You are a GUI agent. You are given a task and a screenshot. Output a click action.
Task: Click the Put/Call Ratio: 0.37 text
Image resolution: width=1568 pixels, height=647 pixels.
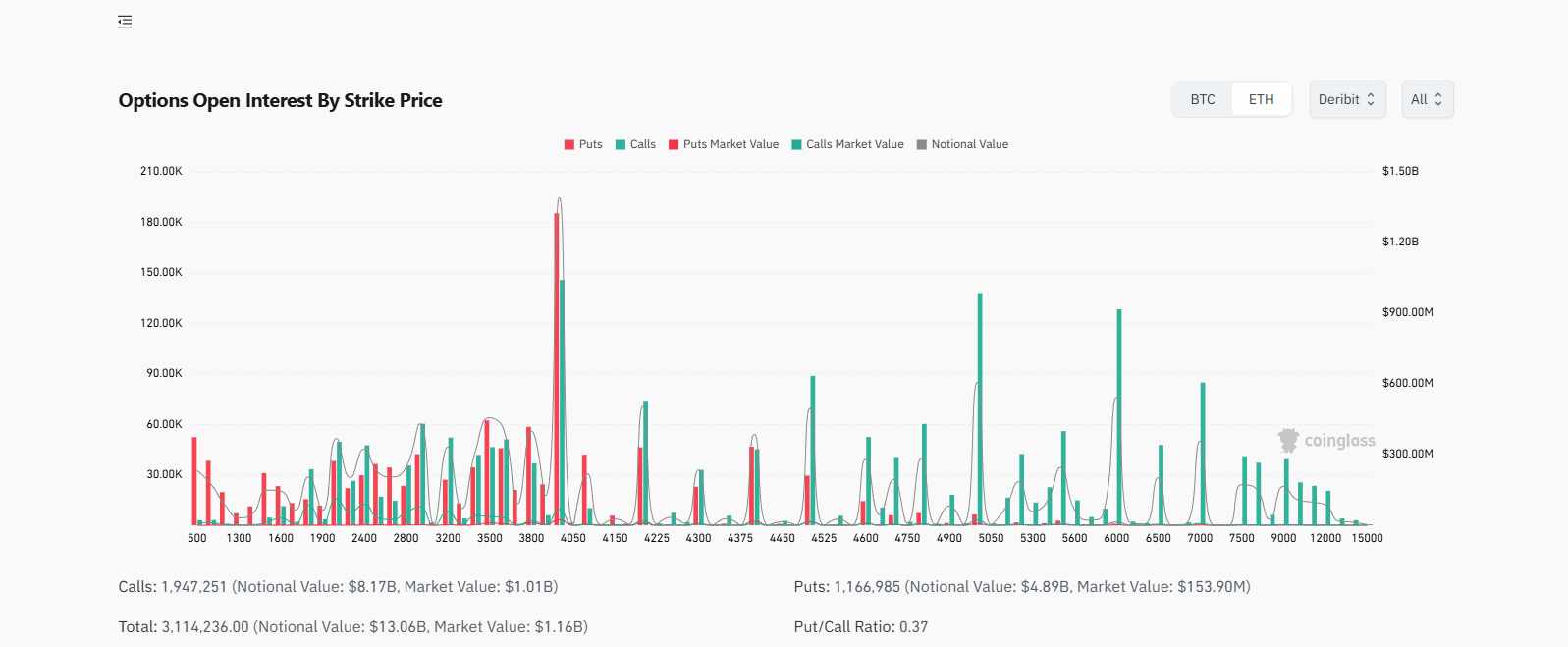pyautogui.click(x=861, y=626)
